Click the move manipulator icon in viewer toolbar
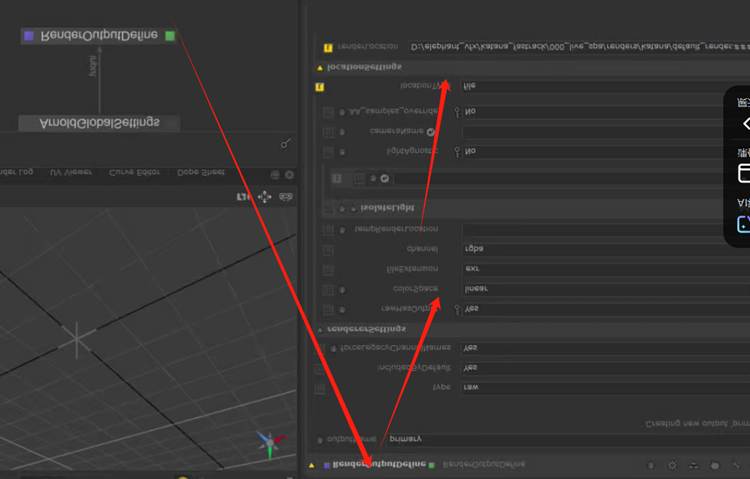This screenshot has width=750, height=479. coord(264,197)
